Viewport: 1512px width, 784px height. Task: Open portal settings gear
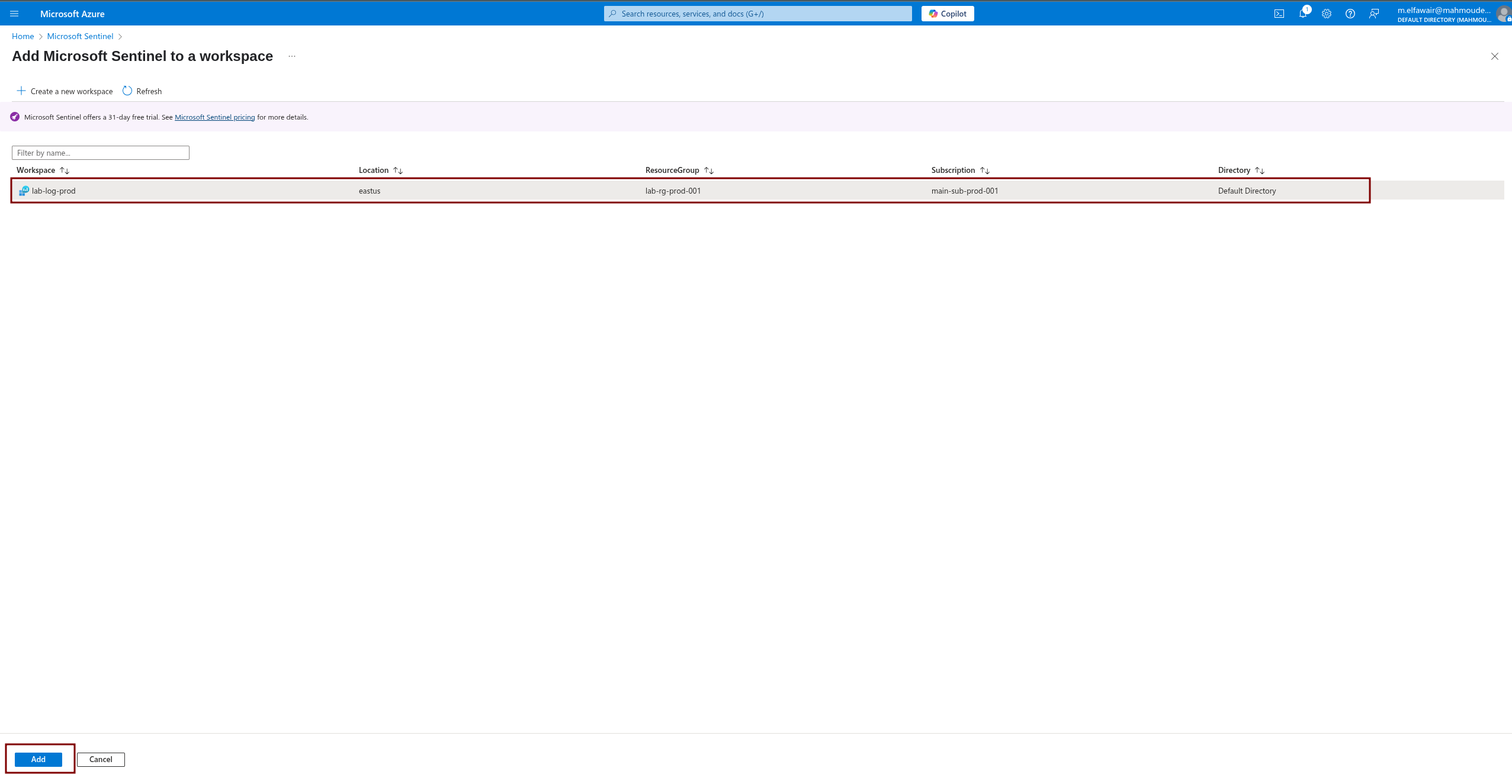coord(1327,14)
